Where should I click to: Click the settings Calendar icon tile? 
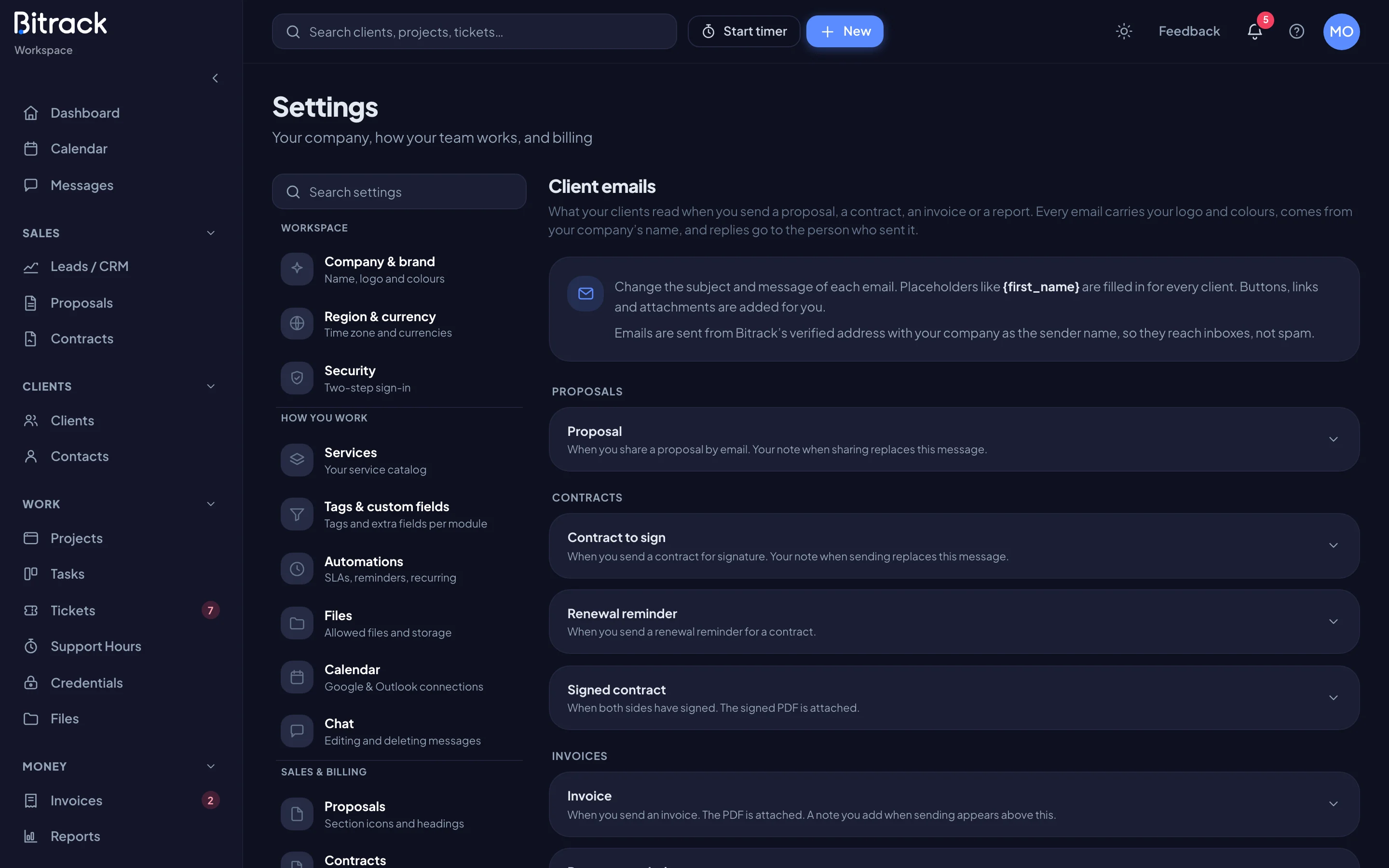pyautogui.click(x=297, y=677)
